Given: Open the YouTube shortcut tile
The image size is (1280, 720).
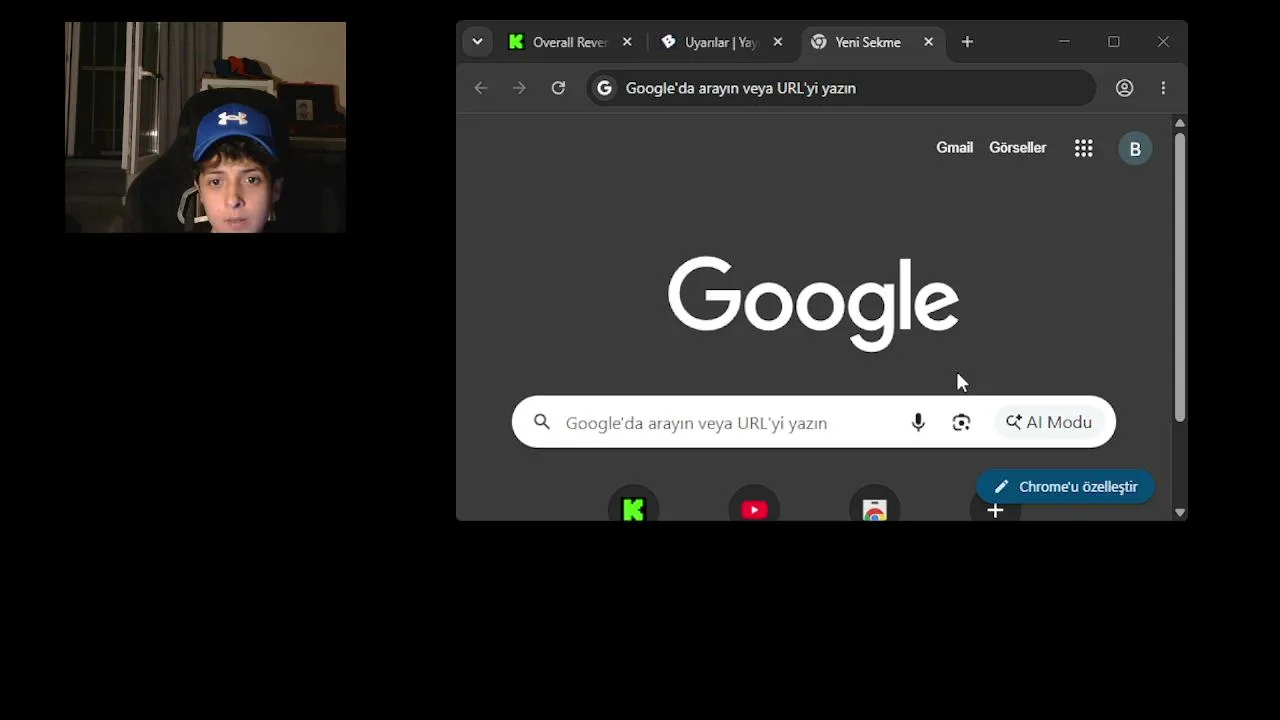Looking at the screenshot, I should [x=754, y=509].
